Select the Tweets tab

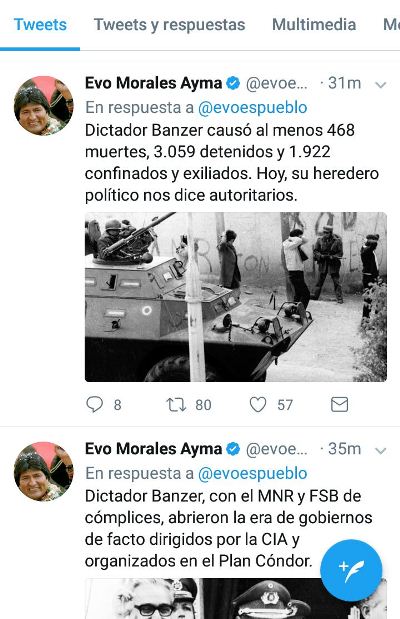(x=40, y=25)
